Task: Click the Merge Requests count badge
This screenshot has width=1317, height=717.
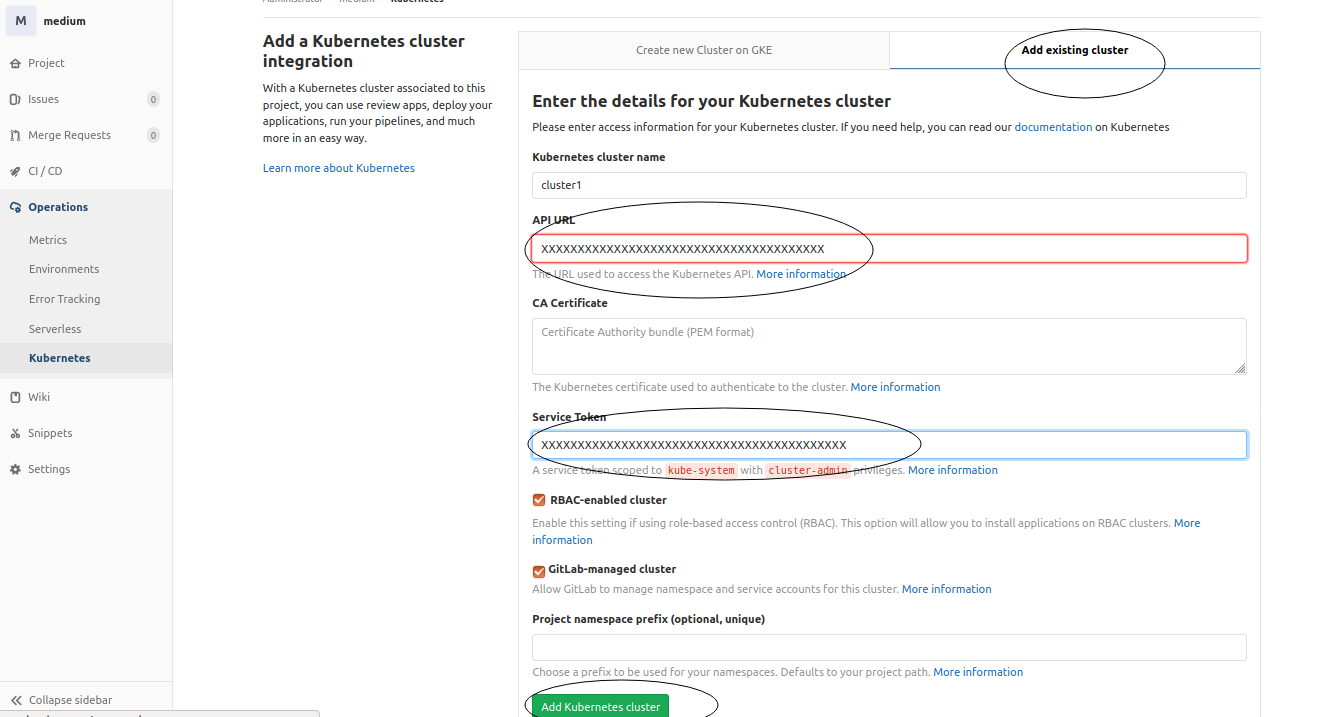Action: tap(153, 135)
